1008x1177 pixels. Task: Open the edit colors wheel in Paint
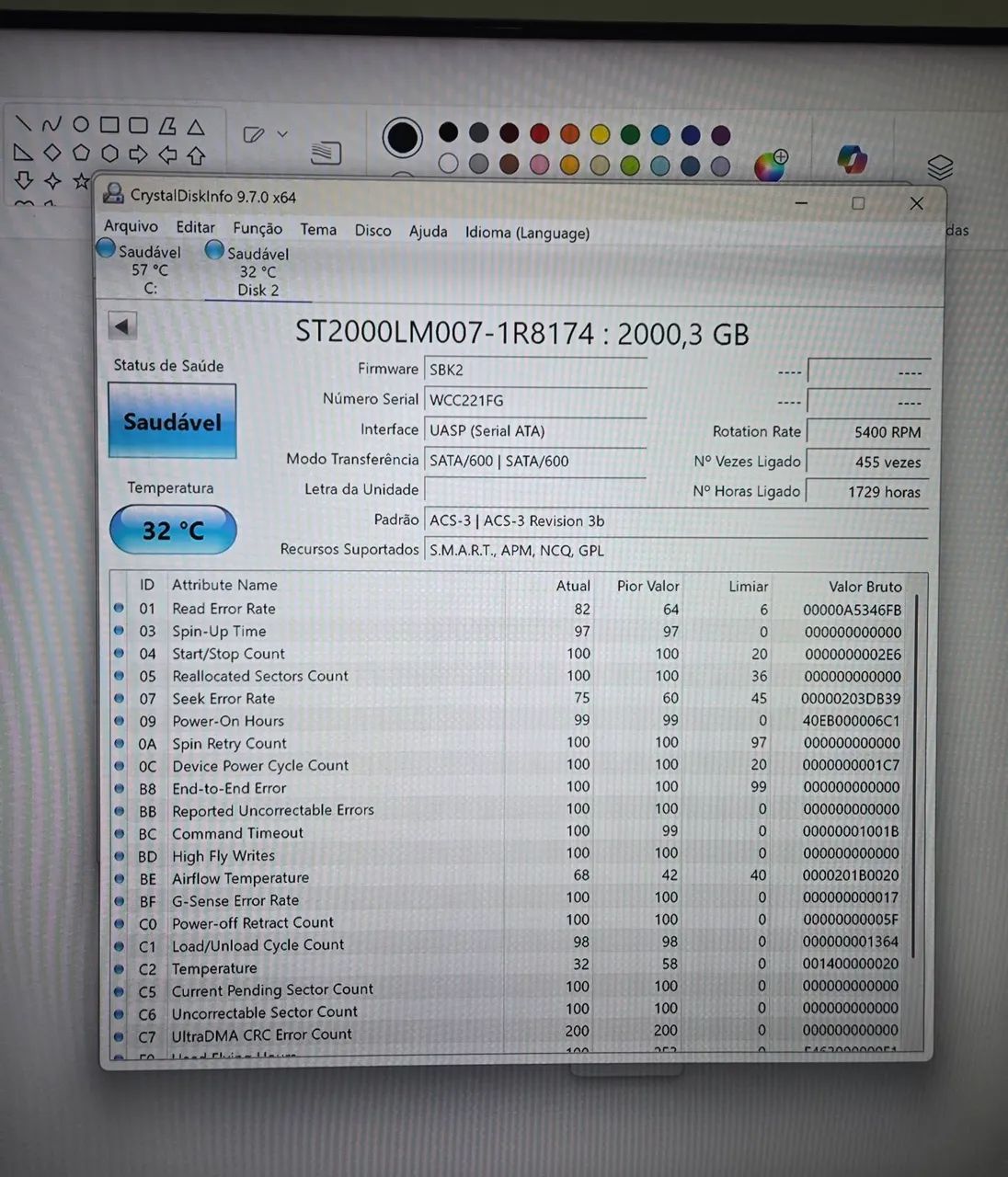(x=771, y=165)
